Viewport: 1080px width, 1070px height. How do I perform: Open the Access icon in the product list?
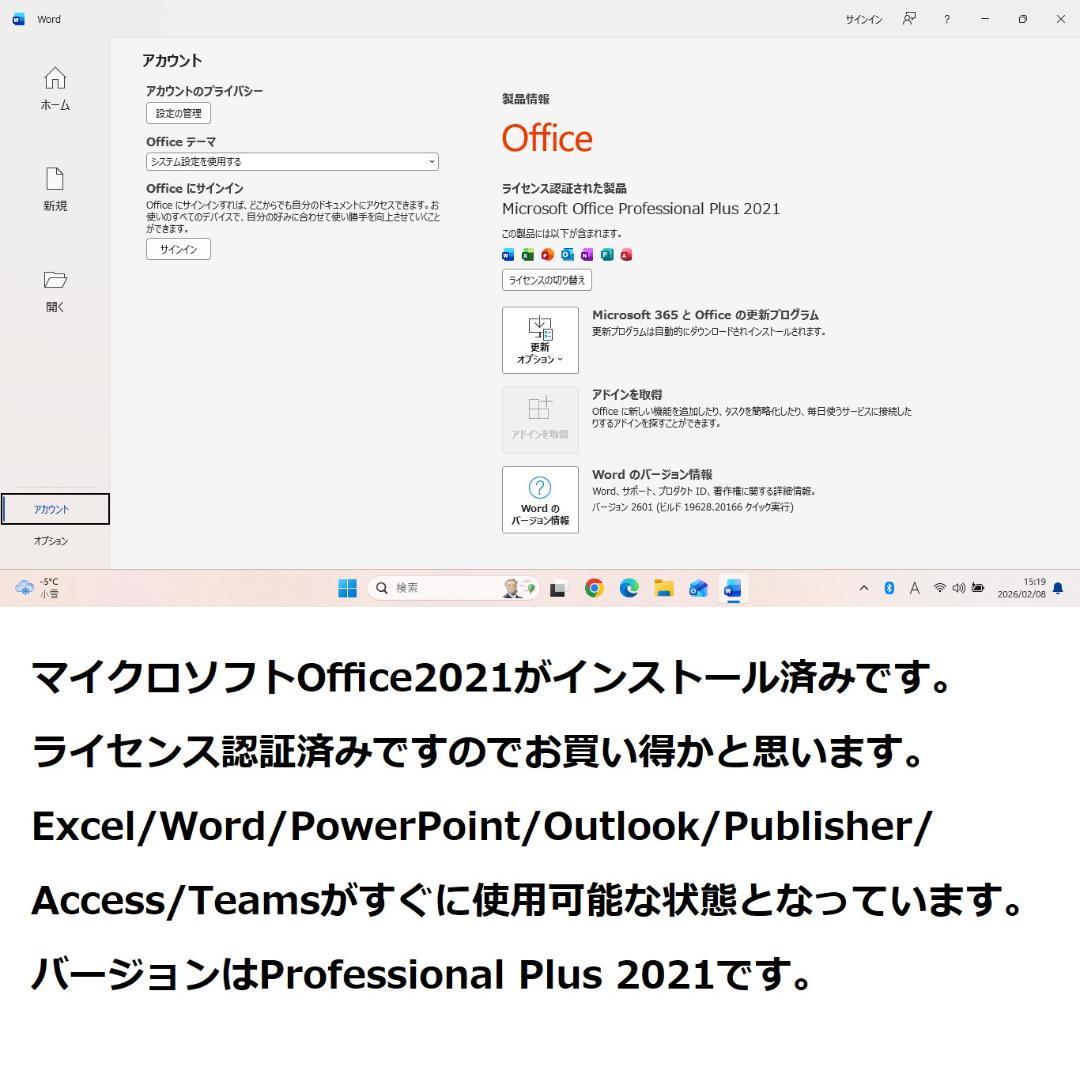tap(626, 254)
